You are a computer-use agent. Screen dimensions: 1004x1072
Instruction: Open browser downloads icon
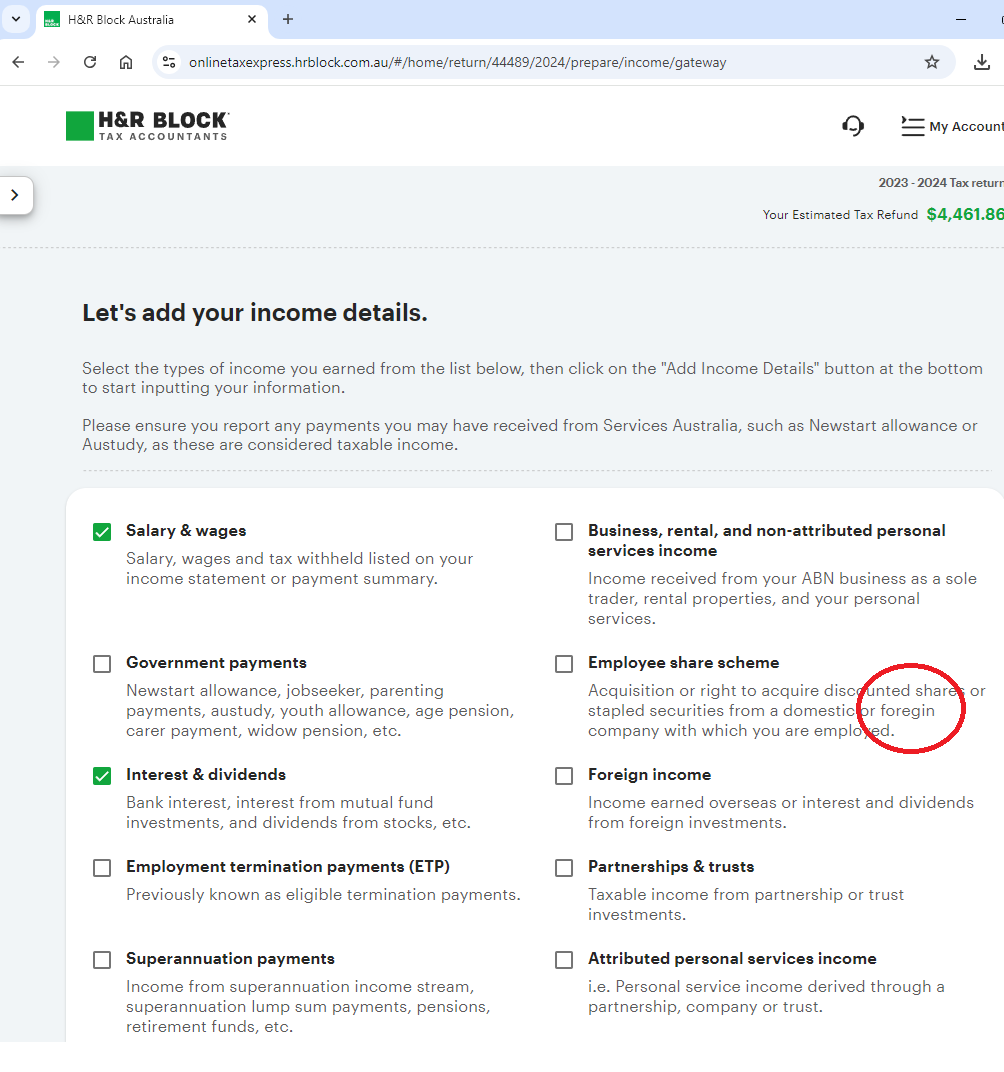pos(981,62)
